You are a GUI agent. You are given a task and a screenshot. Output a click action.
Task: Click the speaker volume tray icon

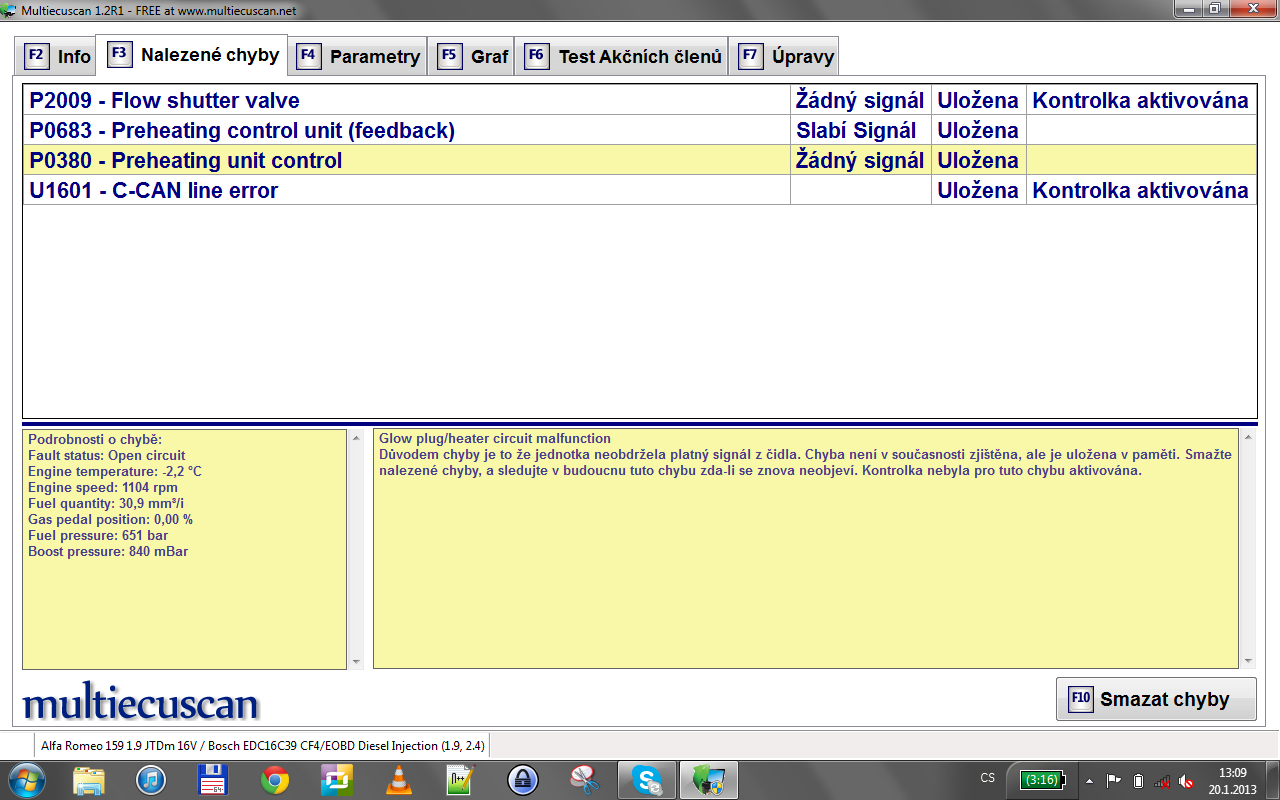tap(1186, 780)
